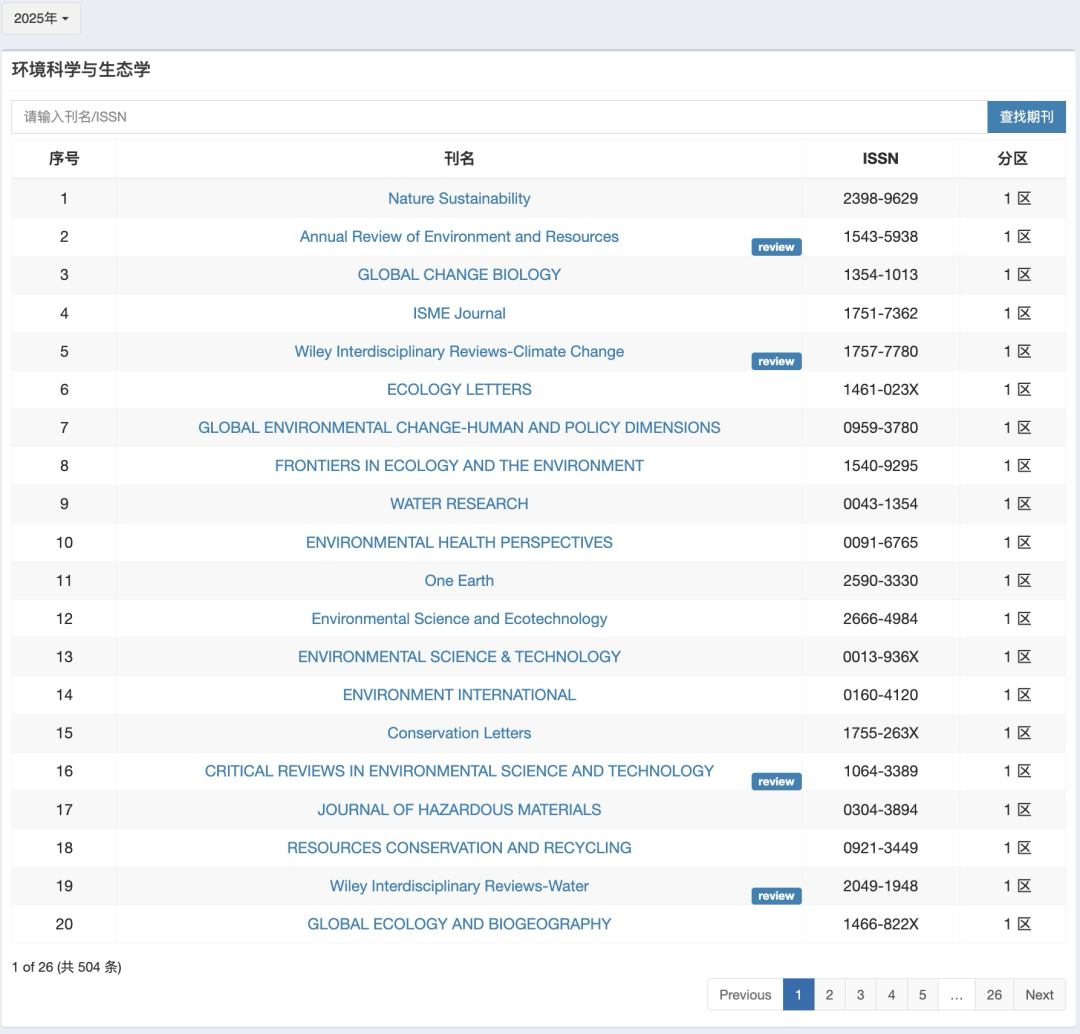Select ISSN 1064-3389 cell
1080x1034 pixels.
pyautogui.click(x=880, y=771)
